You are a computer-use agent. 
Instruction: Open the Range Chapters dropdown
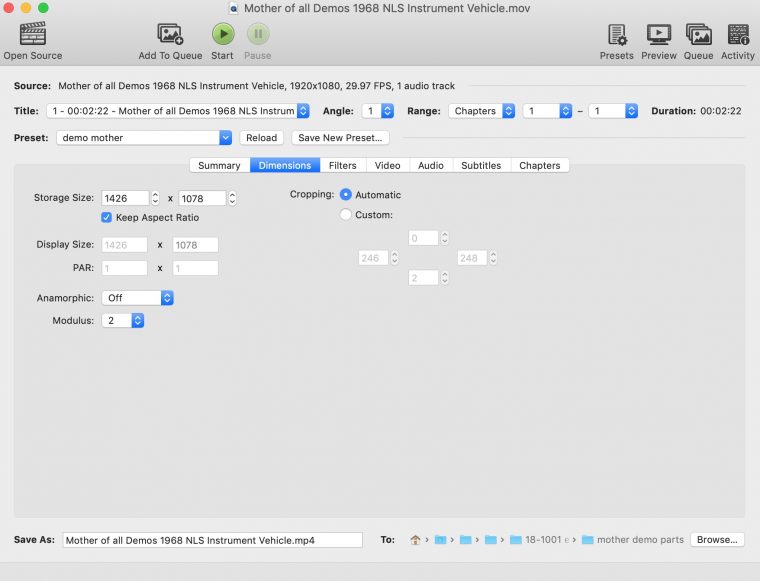(x=481, y=111)
